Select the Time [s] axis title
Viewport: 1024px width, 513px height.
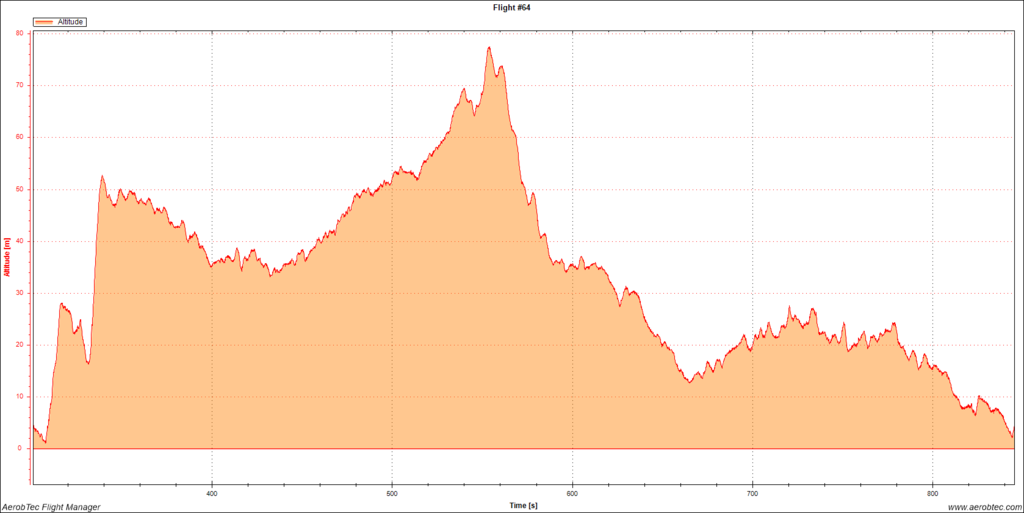[522, 505]
